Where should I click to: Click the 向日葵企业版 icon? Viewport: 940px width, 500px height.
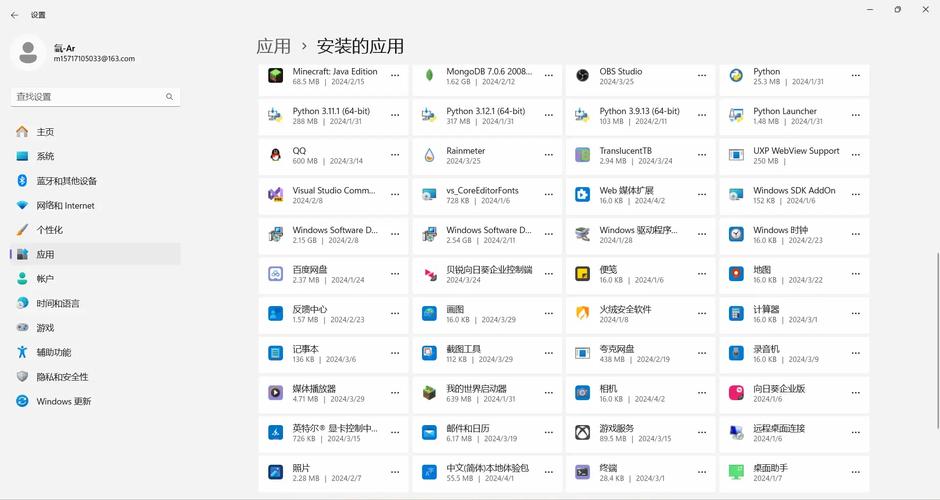736,393
